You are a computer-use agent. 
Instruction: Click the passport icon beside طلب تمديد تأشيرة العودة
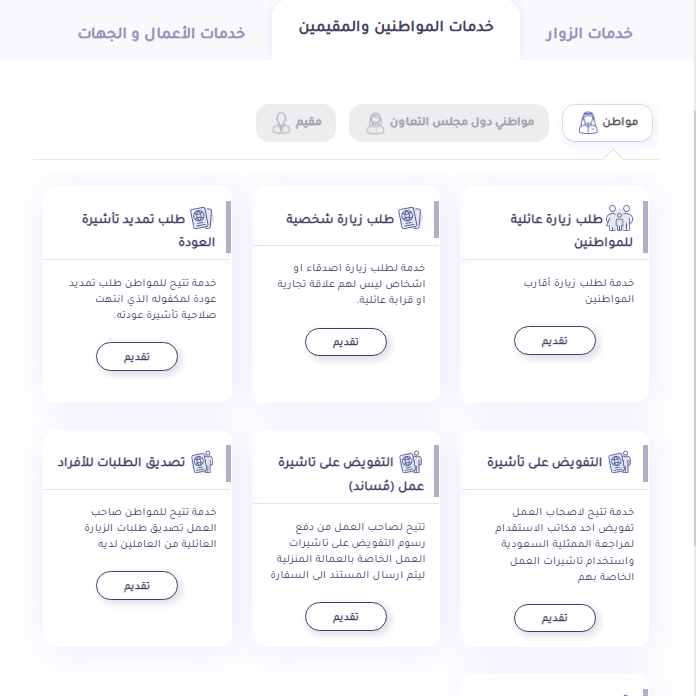(202, 218)
